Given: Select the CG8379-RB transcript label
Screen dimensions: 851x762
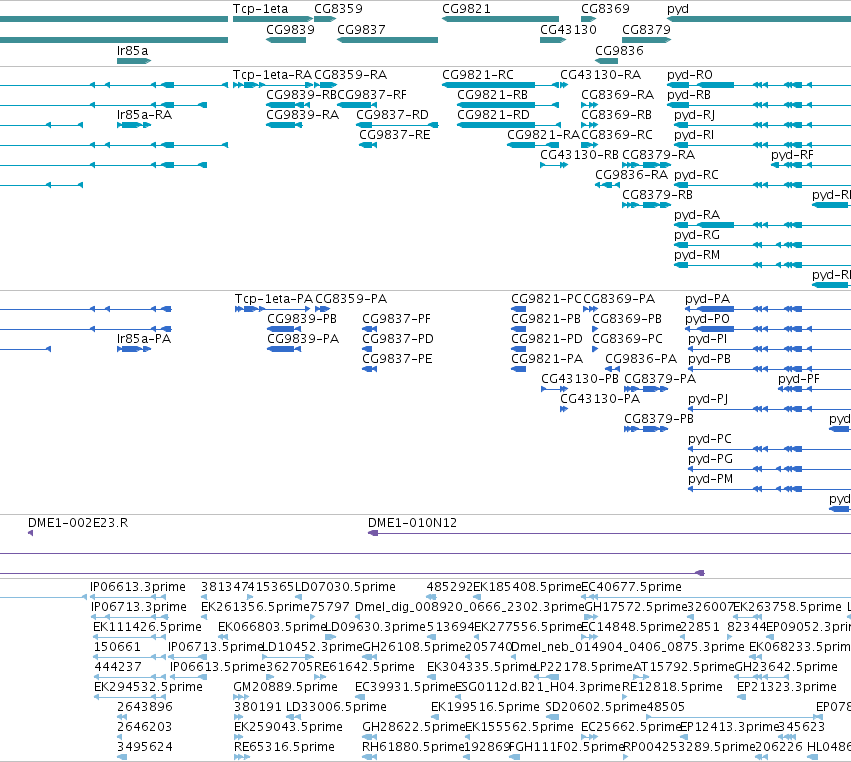Looking at the screenshot, I should (657, 195).
